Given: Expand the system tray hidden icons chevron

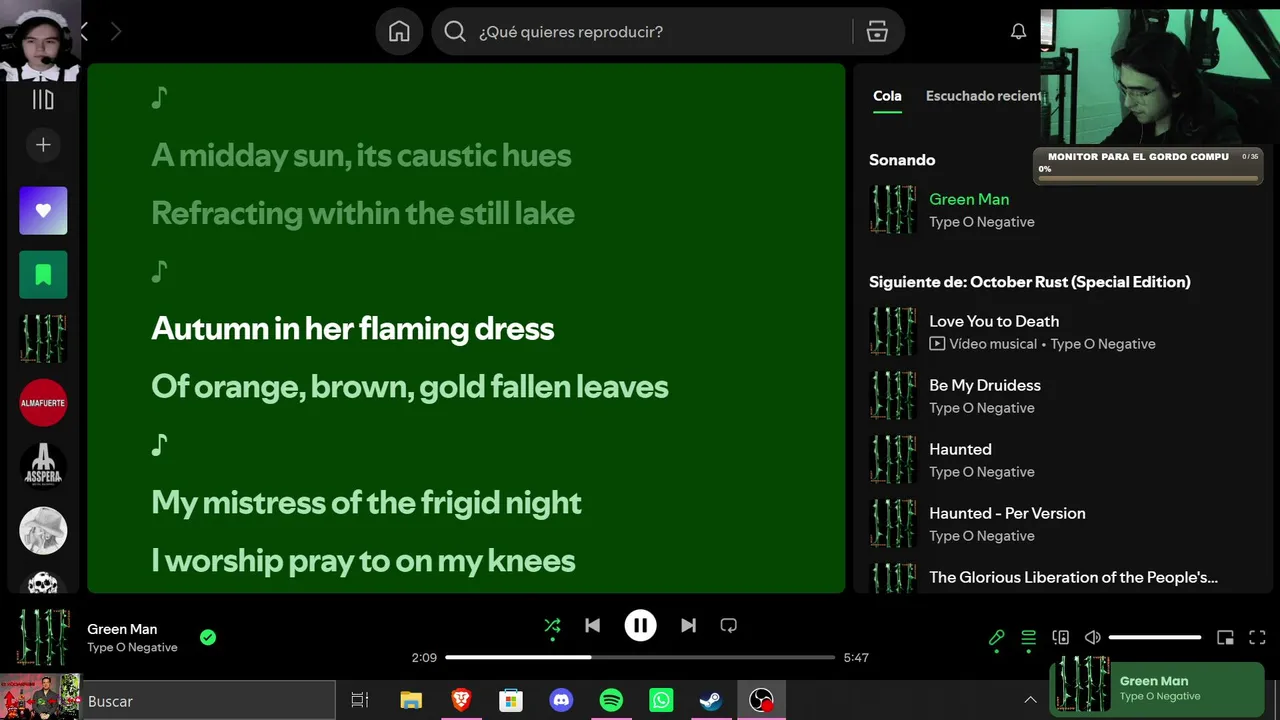Looking at the screenshot, I should [1030, 700].
